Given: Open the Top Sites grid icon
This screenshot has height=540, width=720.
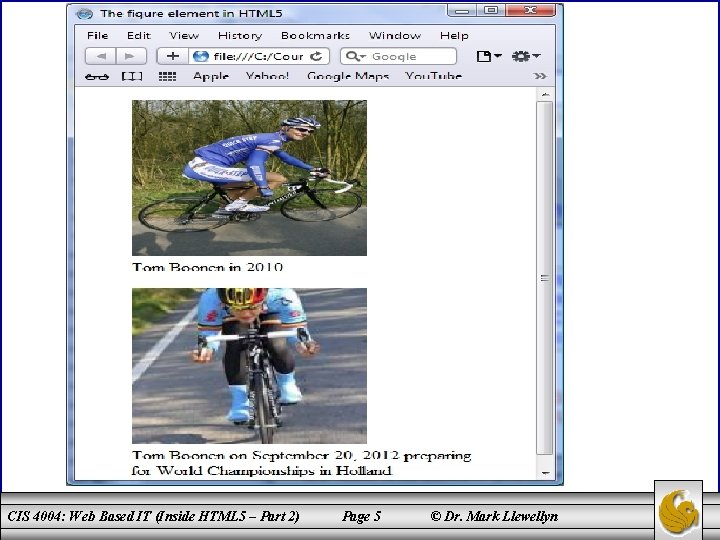Looking at the screenshot, I should (167, 76).
